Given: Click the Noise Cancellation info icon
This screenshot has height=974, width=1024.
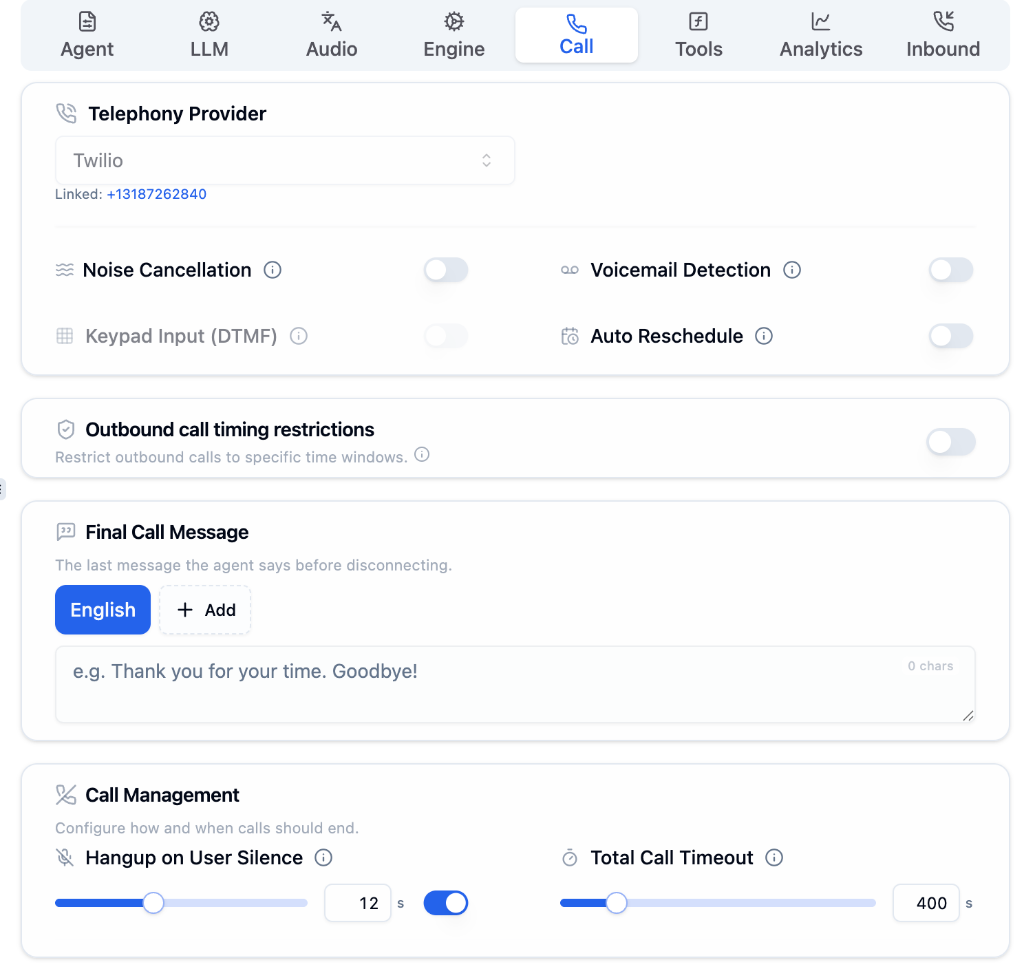Looking at the screenshot, I should point(272,270).
